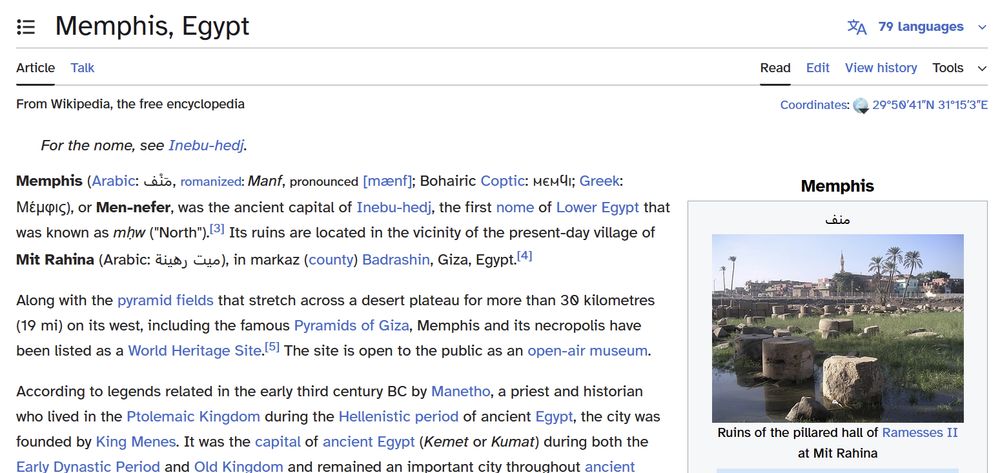Screen dimensions: 1000x473
Task: Open the capital link
Action: pos(277,441)
